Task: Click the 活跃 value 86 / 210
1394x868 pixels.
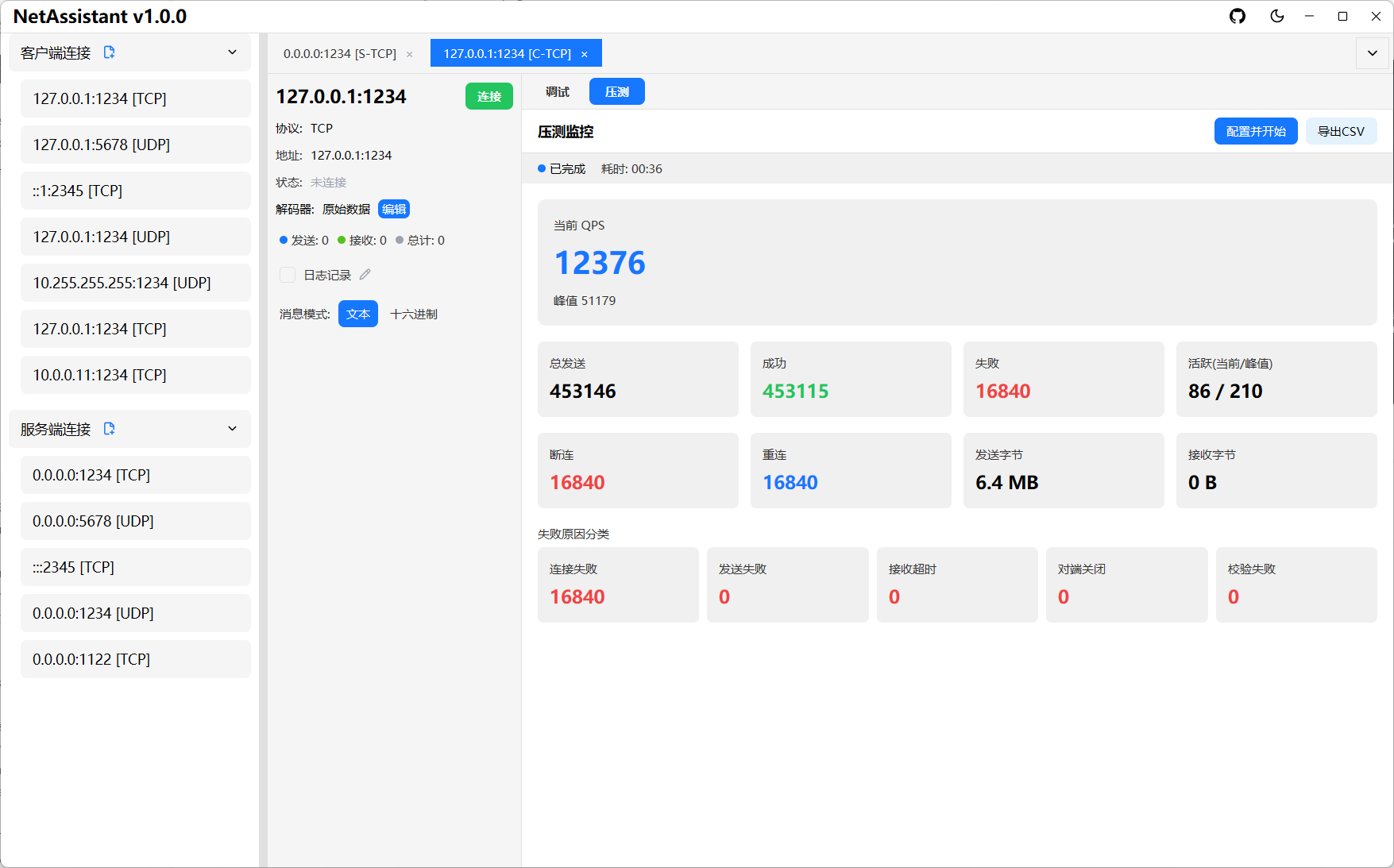Action: point(1226,391)
